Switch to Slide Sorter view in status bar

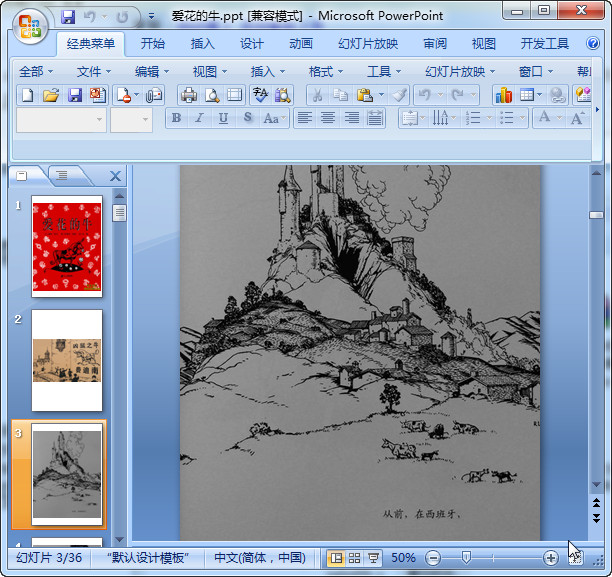click(354, 557)
